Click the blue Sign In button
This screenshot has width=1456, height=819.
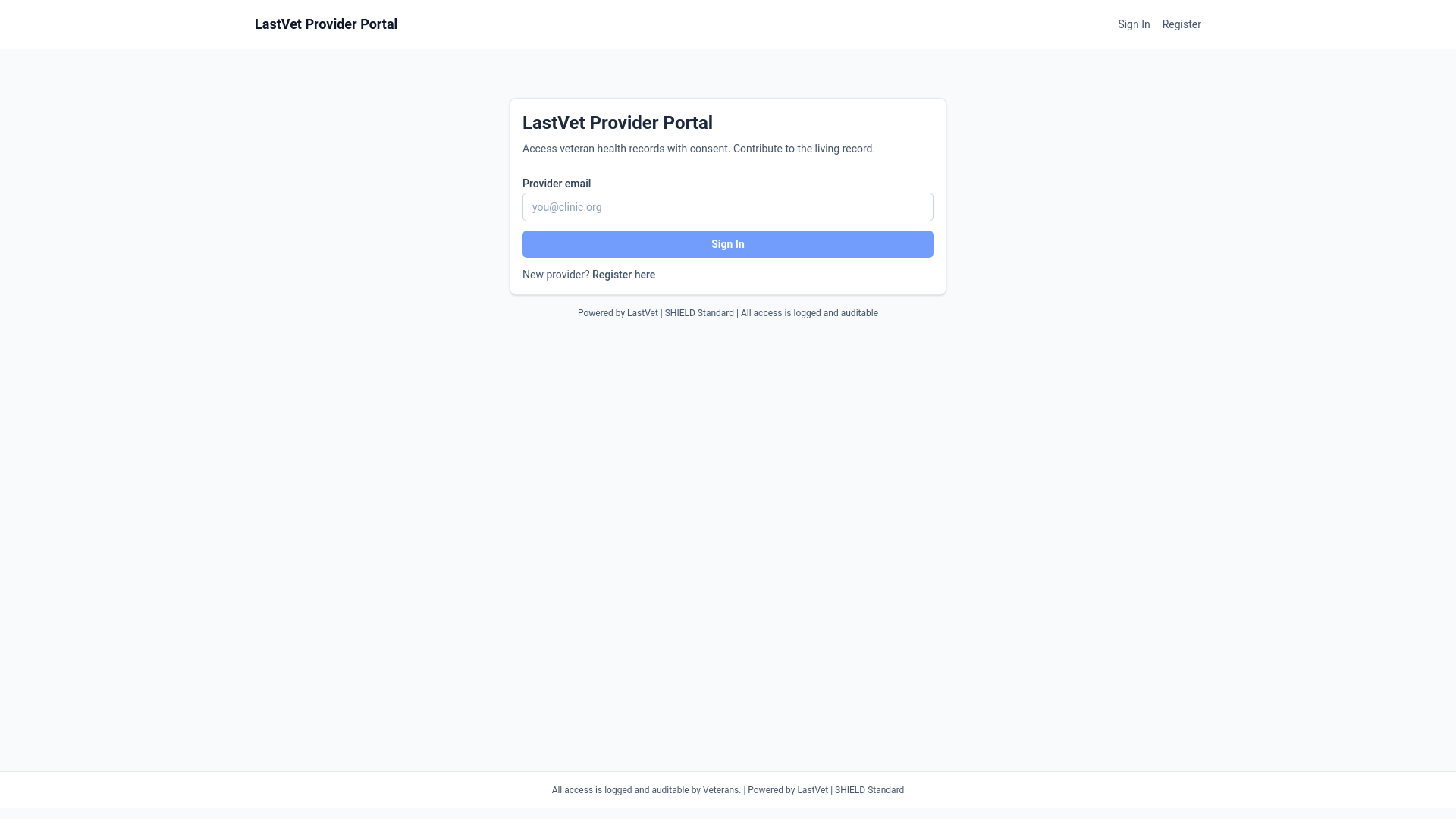point(728,244)
